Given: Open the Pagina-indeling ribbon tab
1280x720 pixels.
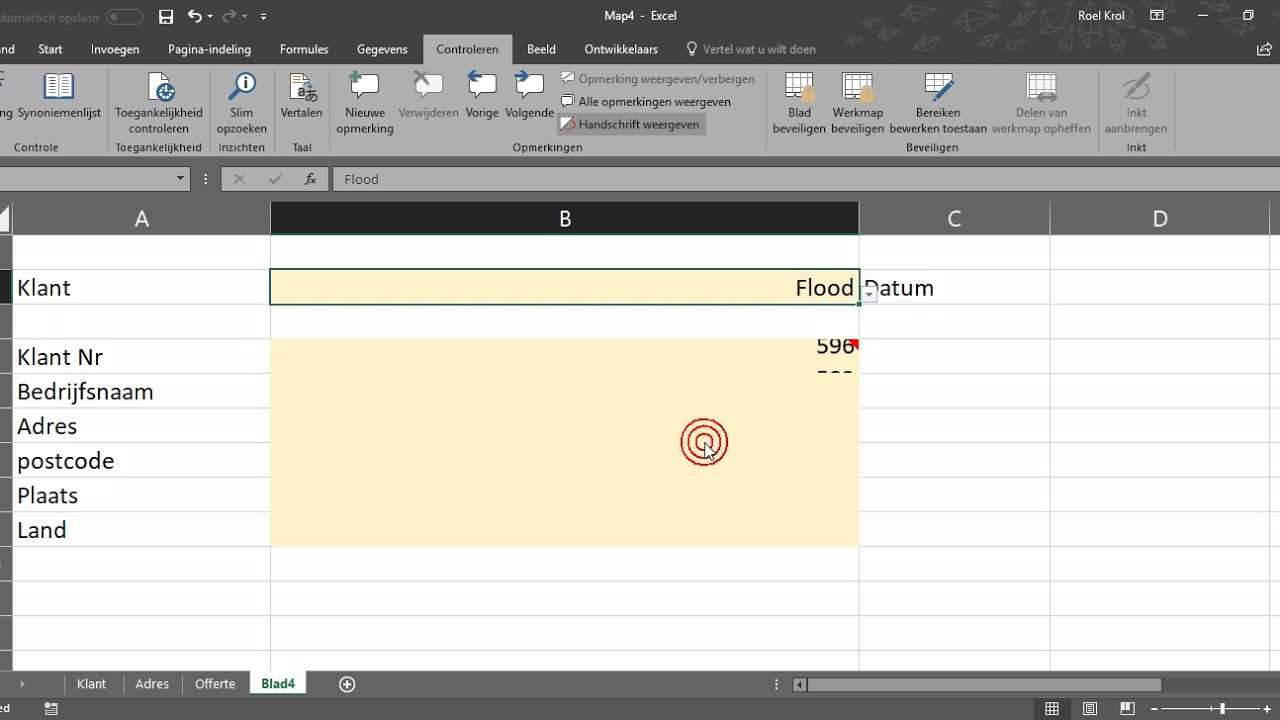Looking at the screenshot, I should tap(210, 49).
